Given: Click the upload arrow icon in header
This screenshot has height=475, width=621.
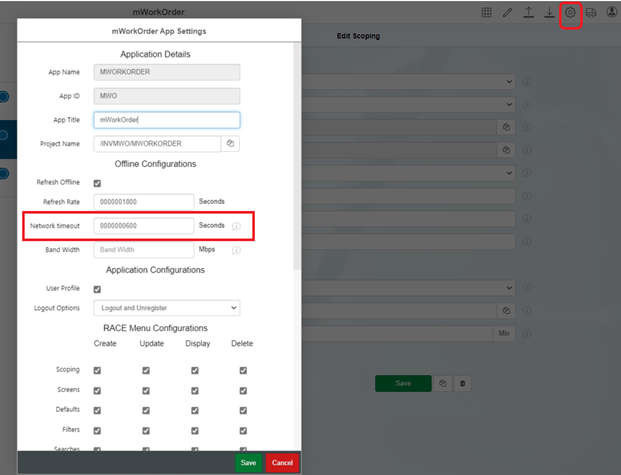Looking at the screenshot, I should tap(529, 13).
